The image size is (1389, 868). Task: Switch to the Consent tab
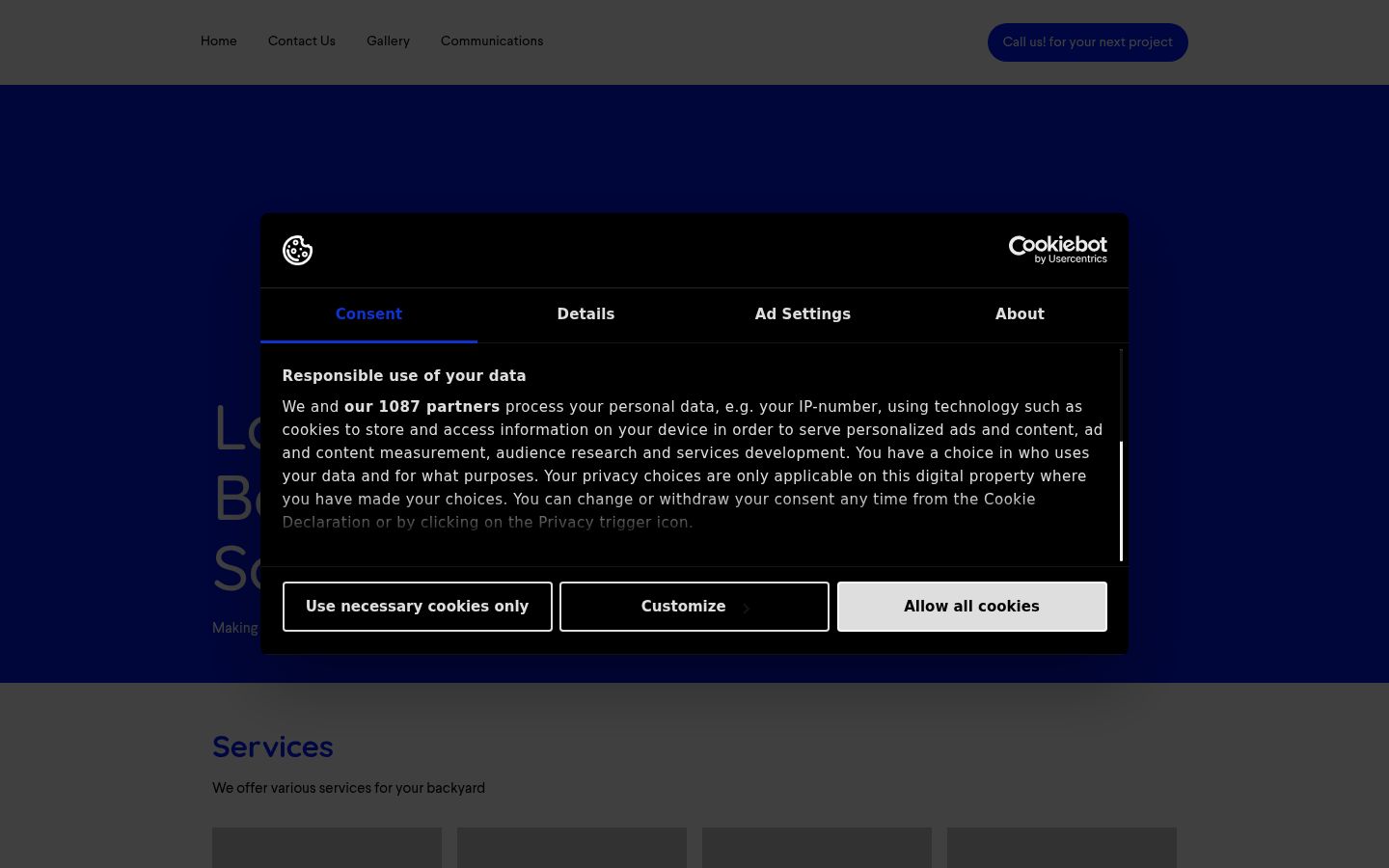coord(368,314)
